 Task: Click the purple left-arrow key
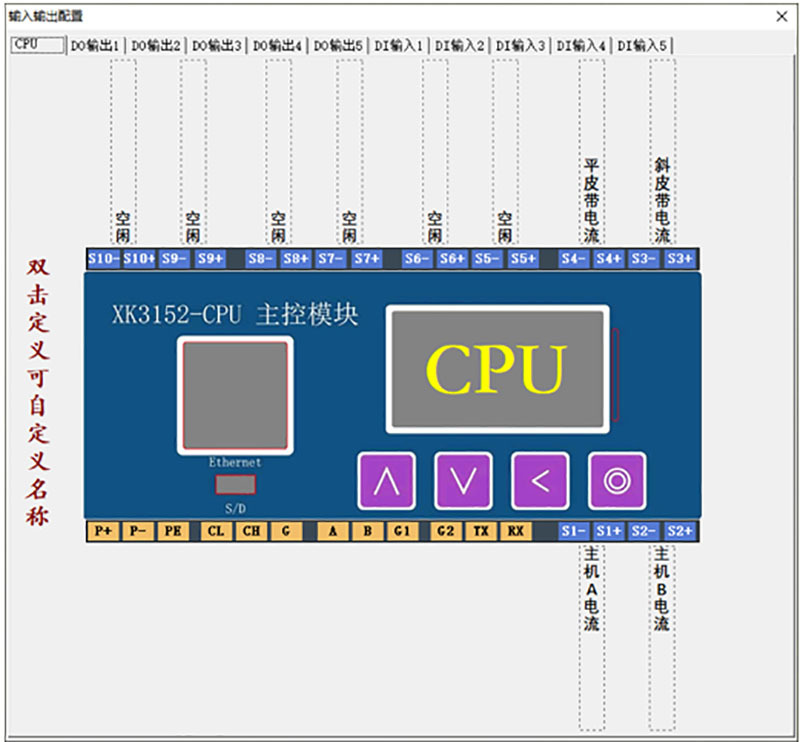[x=540, y=481]
